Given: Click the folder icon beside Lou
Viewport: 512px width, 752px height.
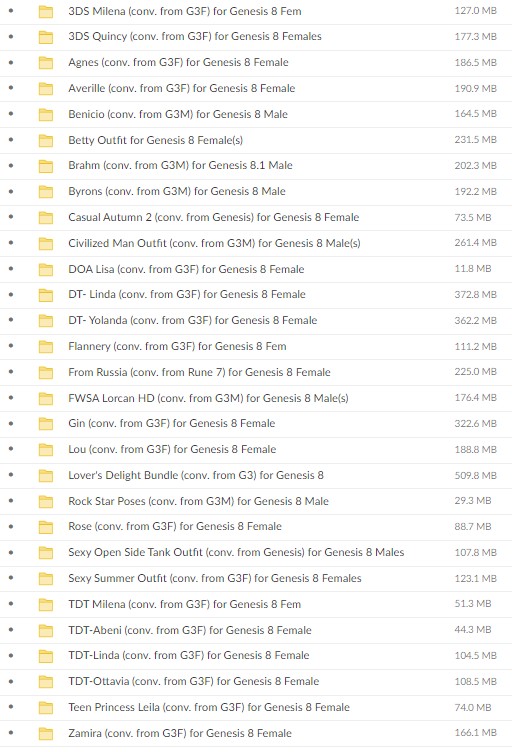Looking at the screenshot, I should tap(46, 450).
